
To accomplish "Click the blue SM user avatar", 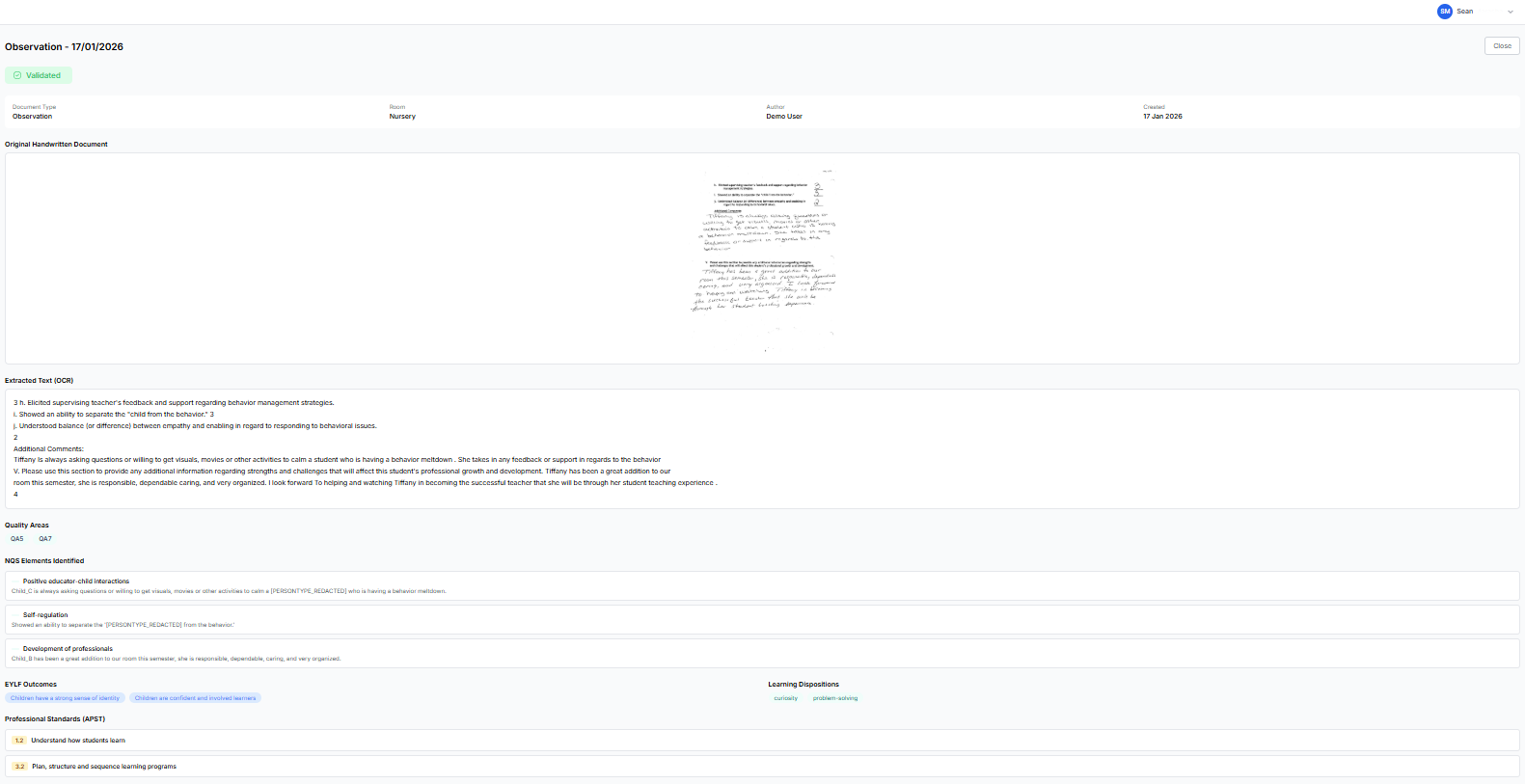I will (1444, 12).
